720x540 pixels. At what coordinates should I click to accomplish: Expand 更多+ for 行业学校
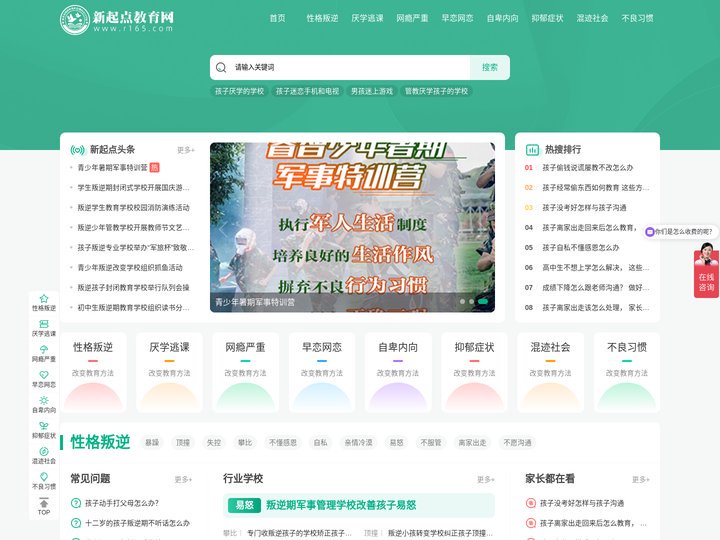coord(486,479)
